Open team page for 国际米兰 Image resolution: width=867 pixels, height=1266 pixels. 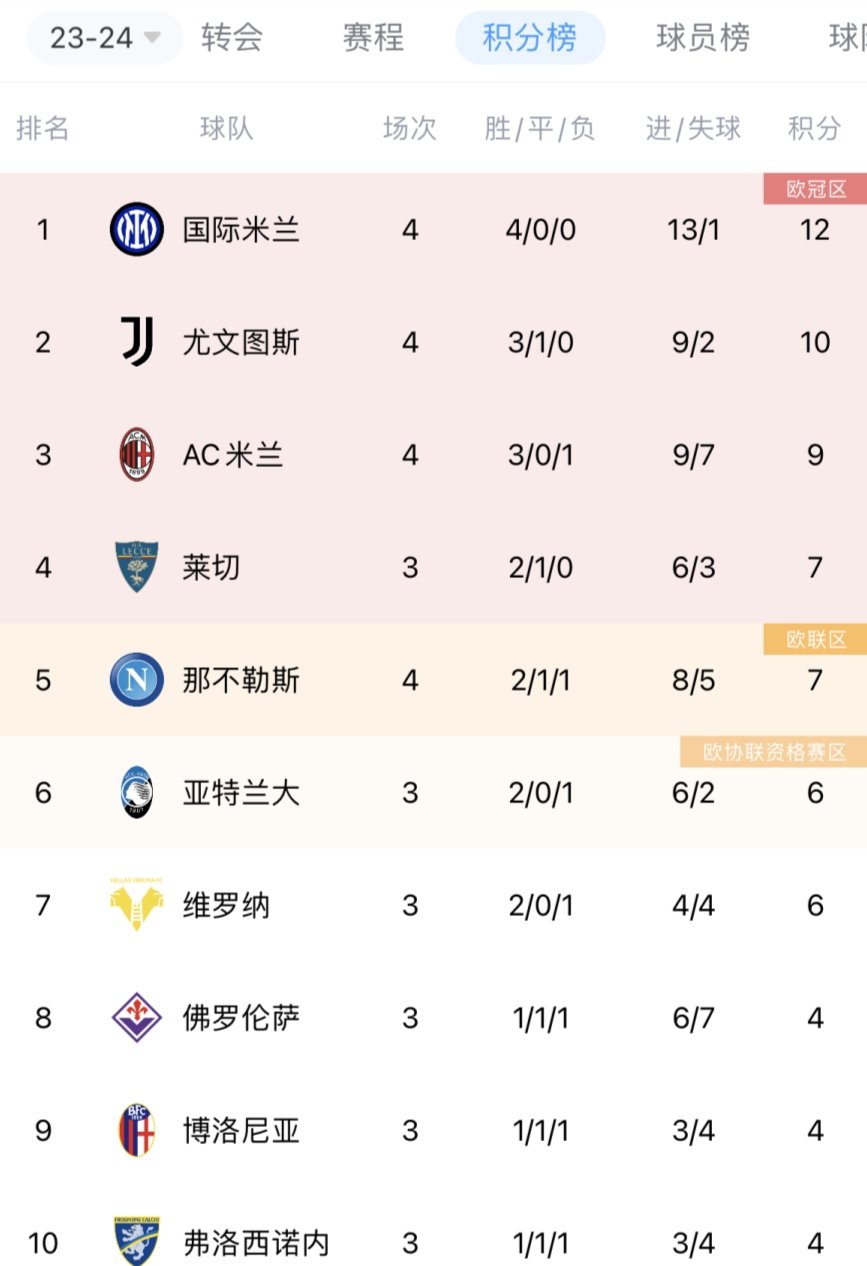tap(241, 230)
